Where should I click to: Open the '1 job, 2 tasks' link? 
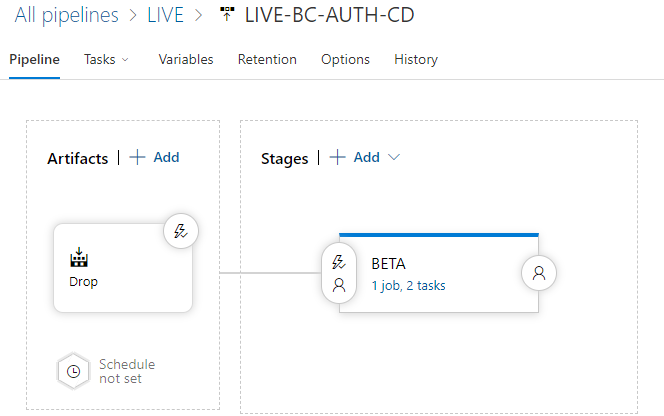click(409, 286)
